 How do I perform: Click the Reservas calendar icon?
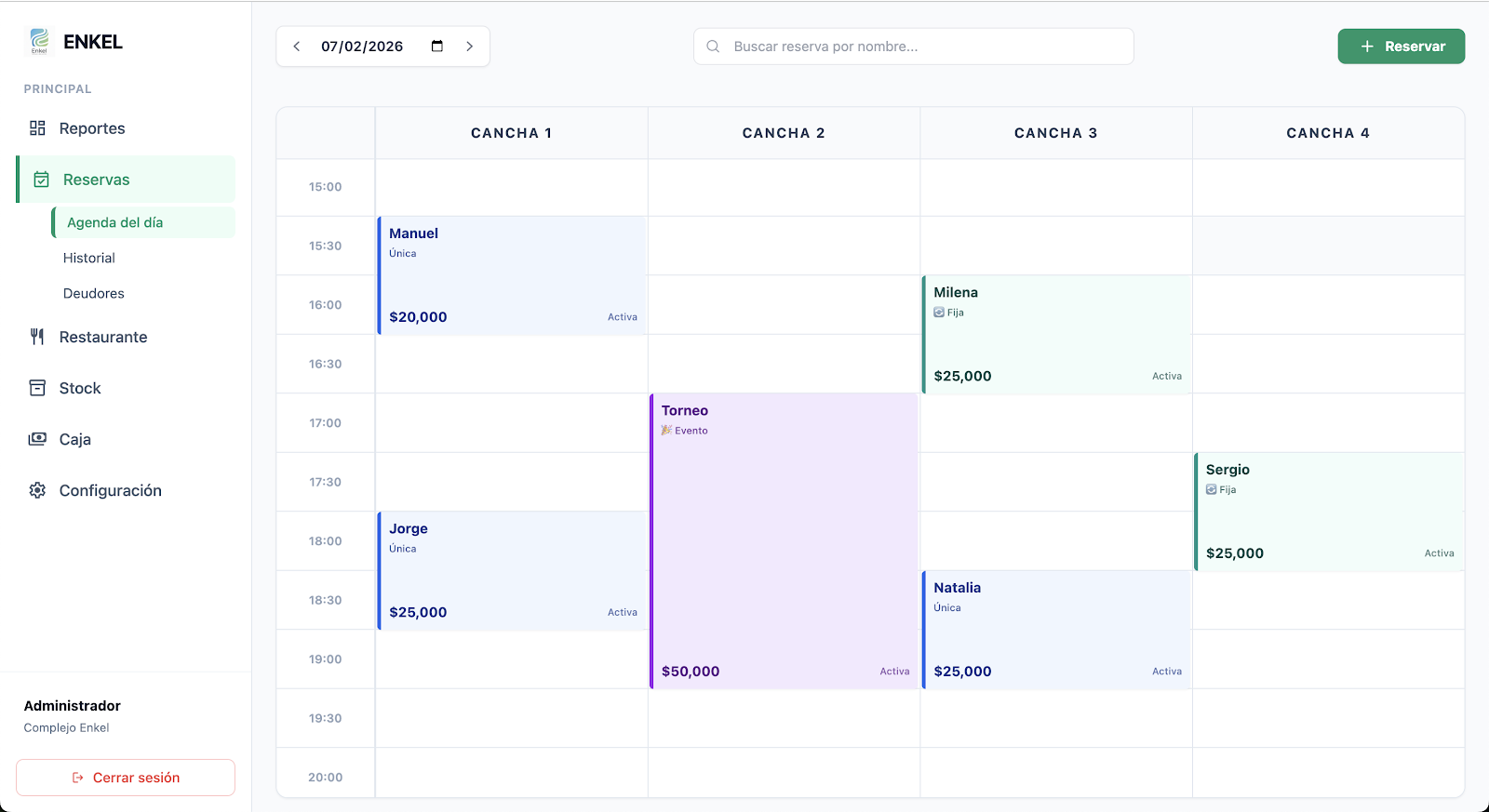tap(41, 180)
